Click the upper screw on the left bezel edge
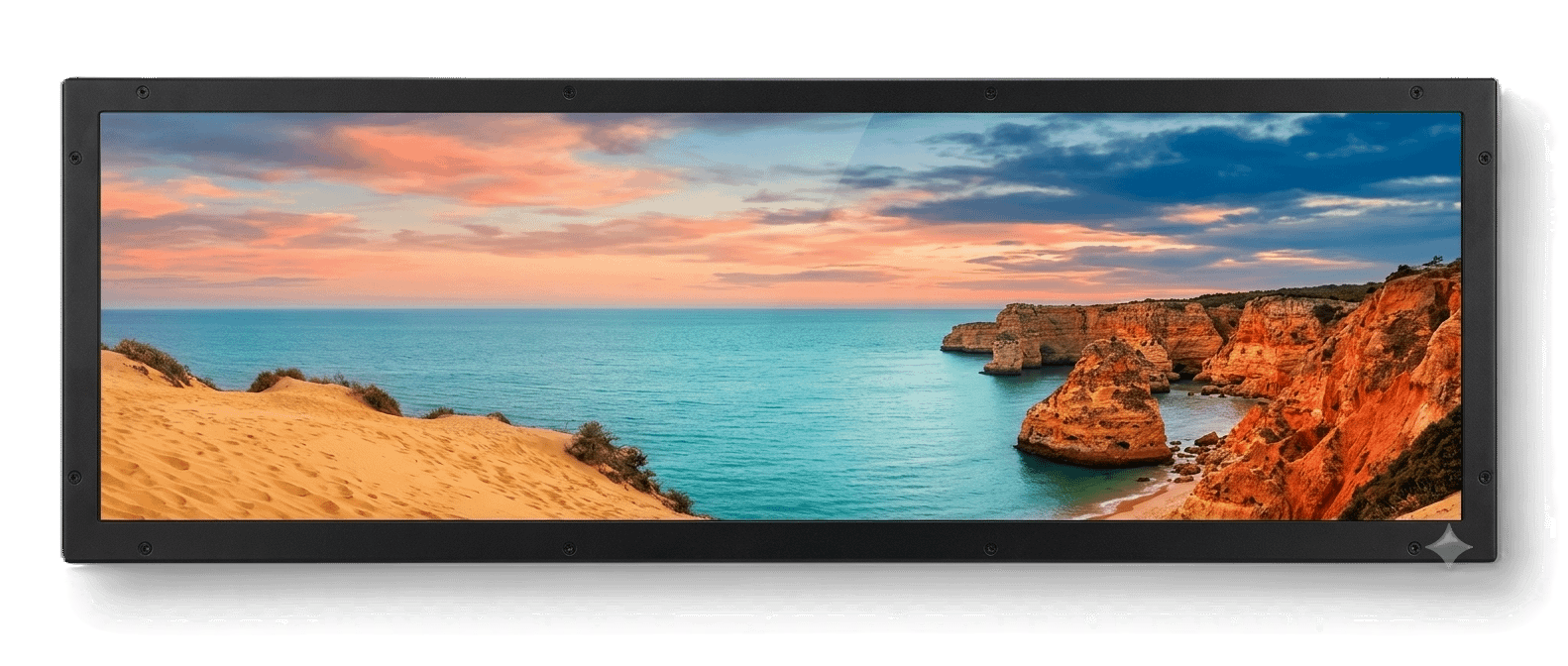1568x666 pixels. (75, 158)
